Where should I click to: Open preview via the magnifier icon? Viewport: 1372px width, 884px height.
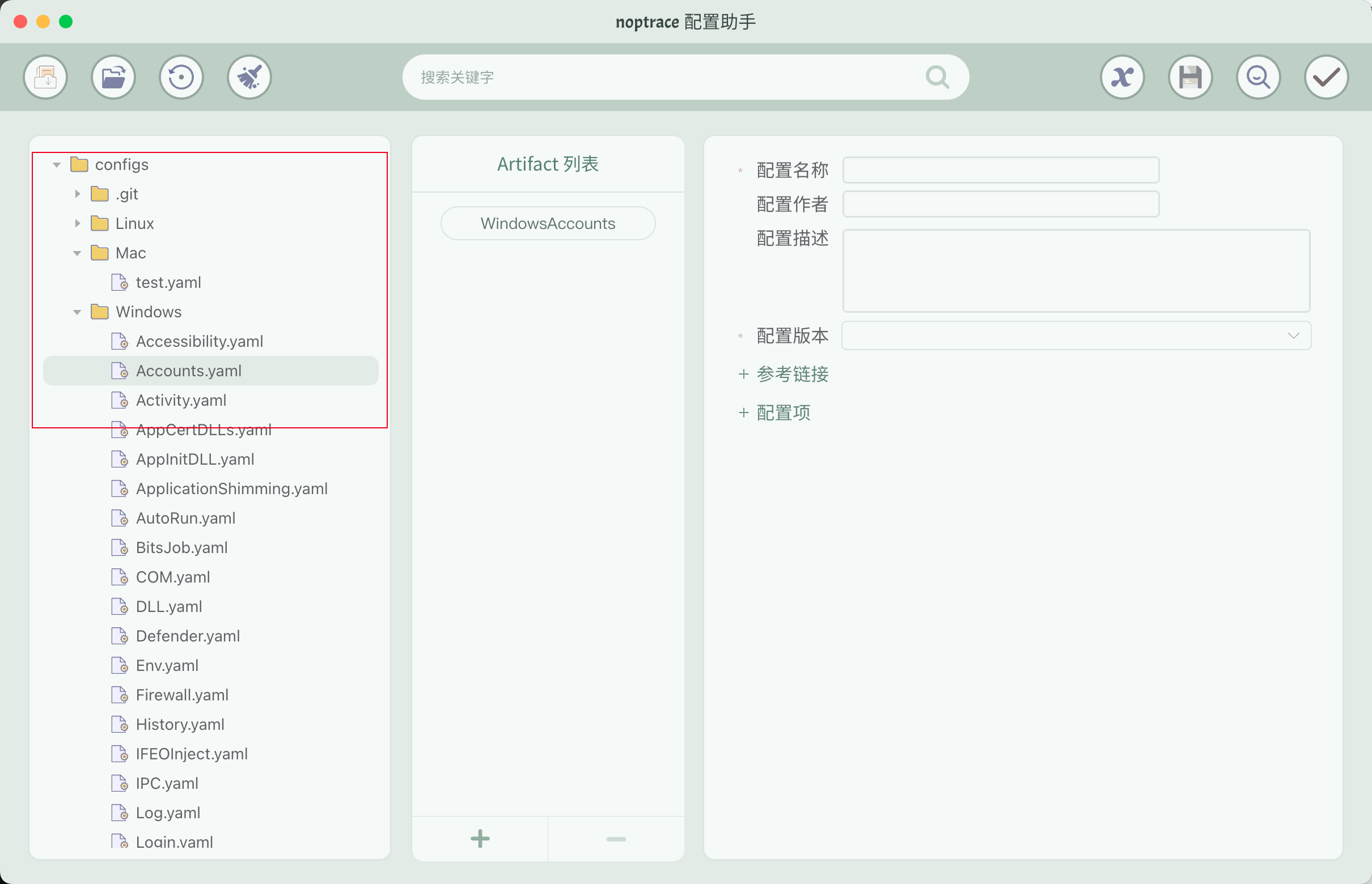click(x=1257, y=76)
